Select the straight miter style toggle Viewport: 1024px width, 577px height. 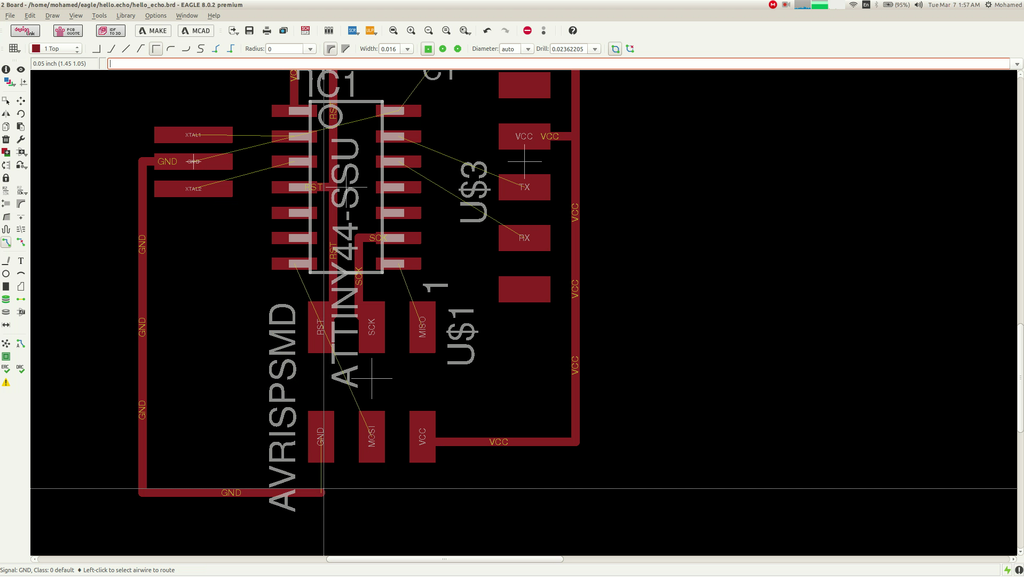345,49
